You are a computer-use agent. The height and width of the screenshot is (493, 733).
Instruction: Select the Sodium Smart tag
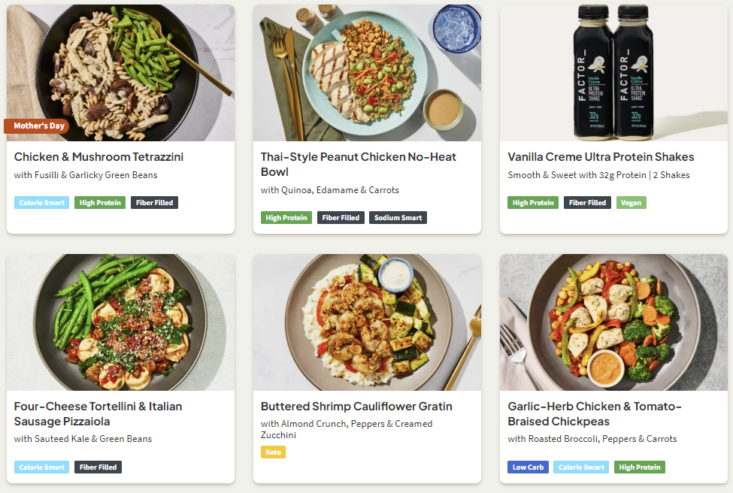point(398,217)
